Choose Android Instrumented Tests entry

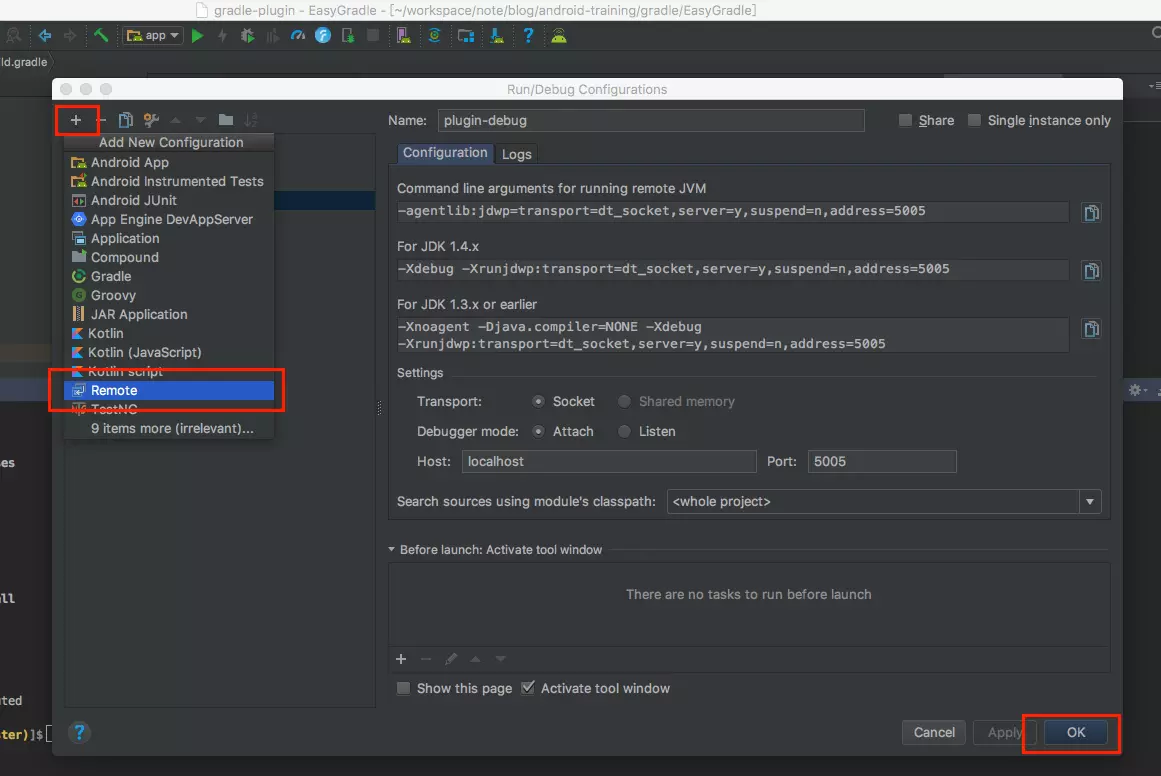[x=169, y=181]
